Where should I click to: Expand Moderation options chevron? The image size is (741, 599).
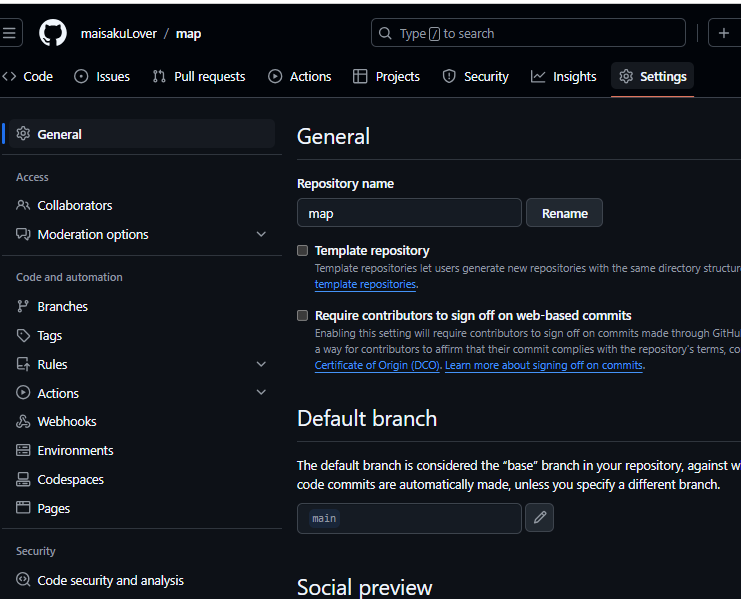[x=261, y=234]
